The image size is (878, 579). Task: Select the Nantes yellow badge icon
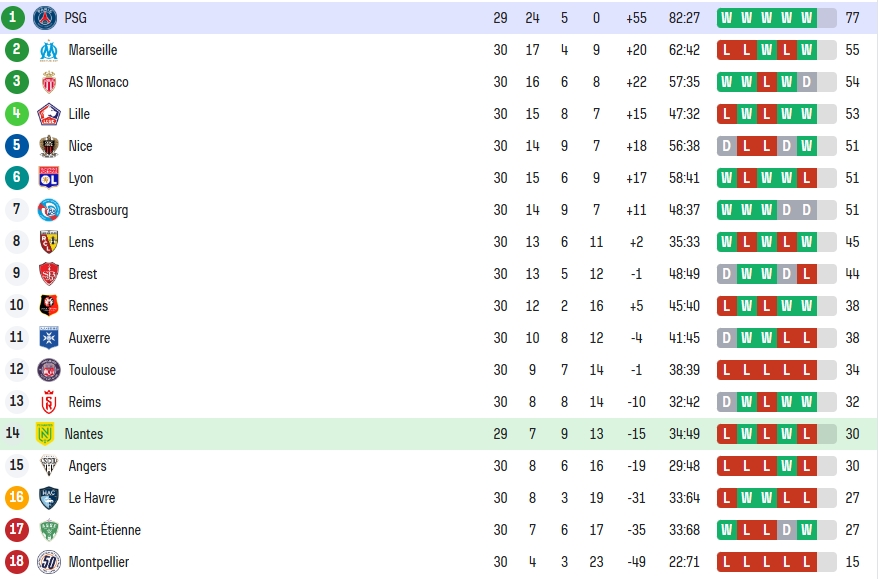coord(45,433)
